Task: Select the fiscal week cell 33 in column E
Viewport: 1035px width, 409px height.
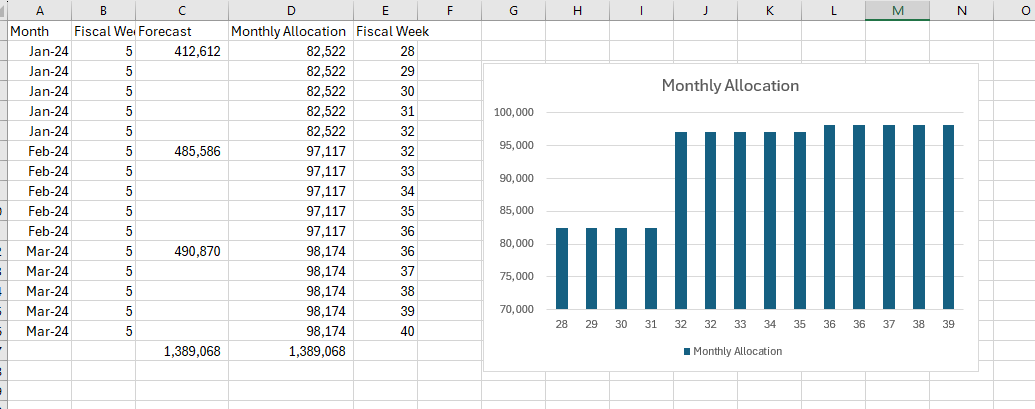Action: pos(385,171)
